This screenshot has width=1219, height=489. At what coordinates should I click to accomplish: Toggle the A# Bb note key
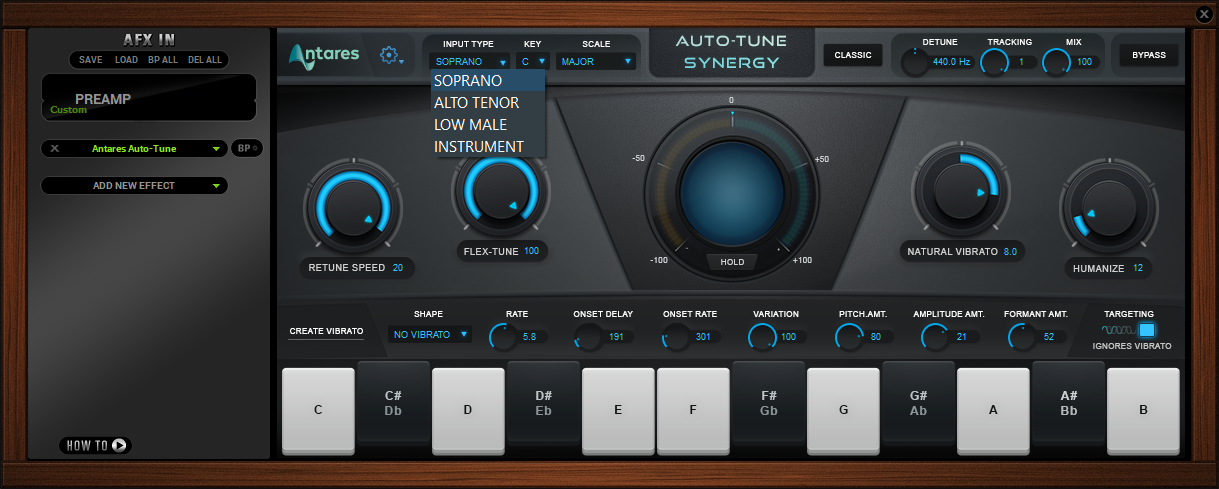click(x=1068, y=402)
